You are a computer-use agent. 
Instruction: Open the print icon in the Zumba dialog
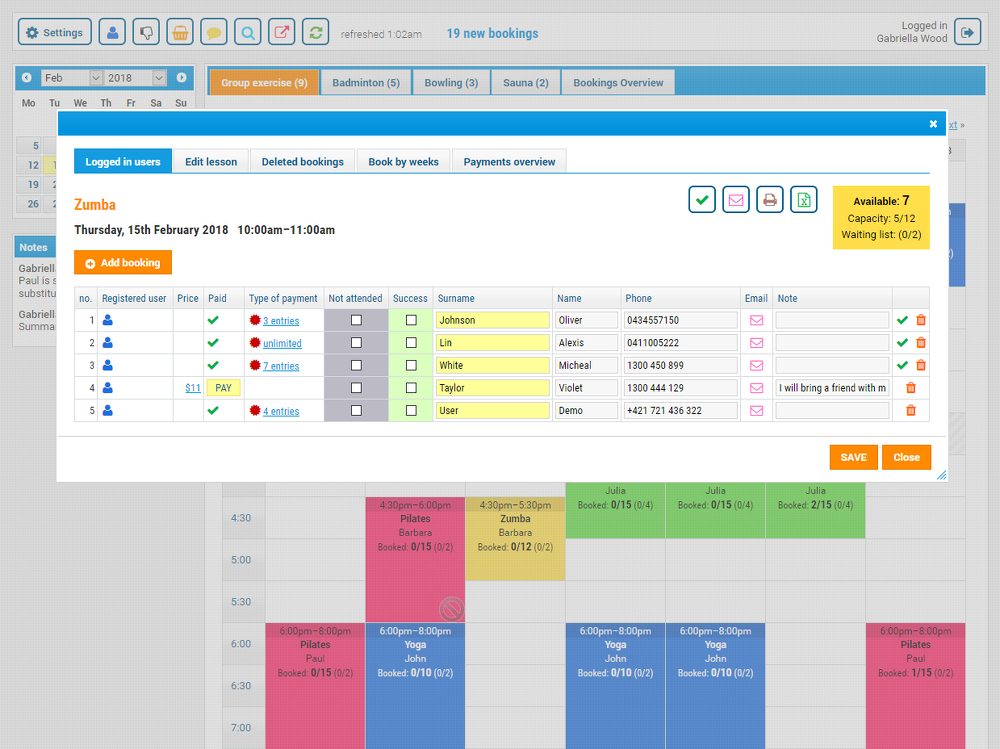[769, 199]
